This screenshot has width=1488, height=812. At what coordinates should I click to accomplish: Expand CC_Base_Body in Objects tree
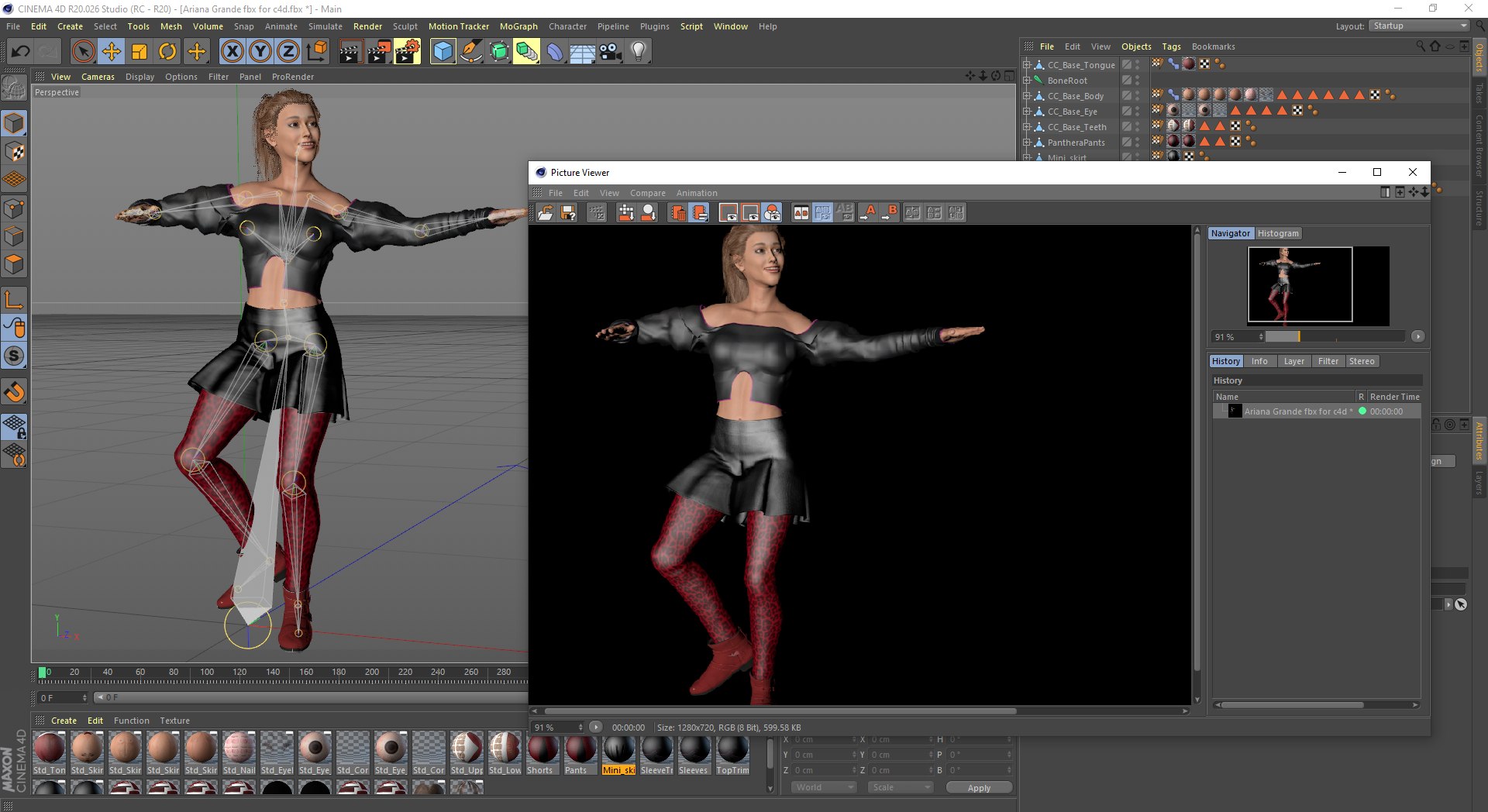1027,96
